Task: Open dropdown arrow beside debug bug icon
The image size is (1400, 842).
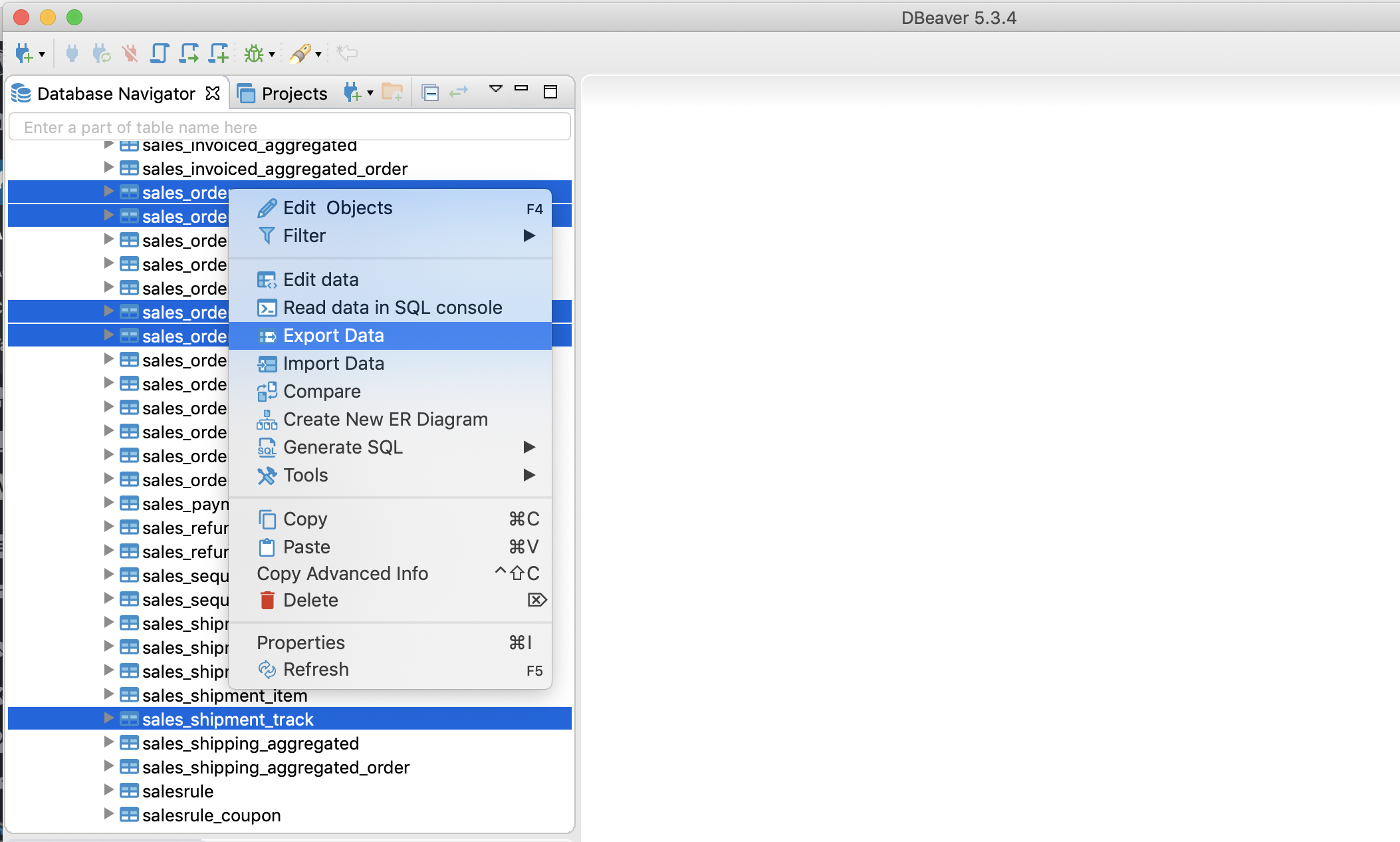Action: (272, 55)
